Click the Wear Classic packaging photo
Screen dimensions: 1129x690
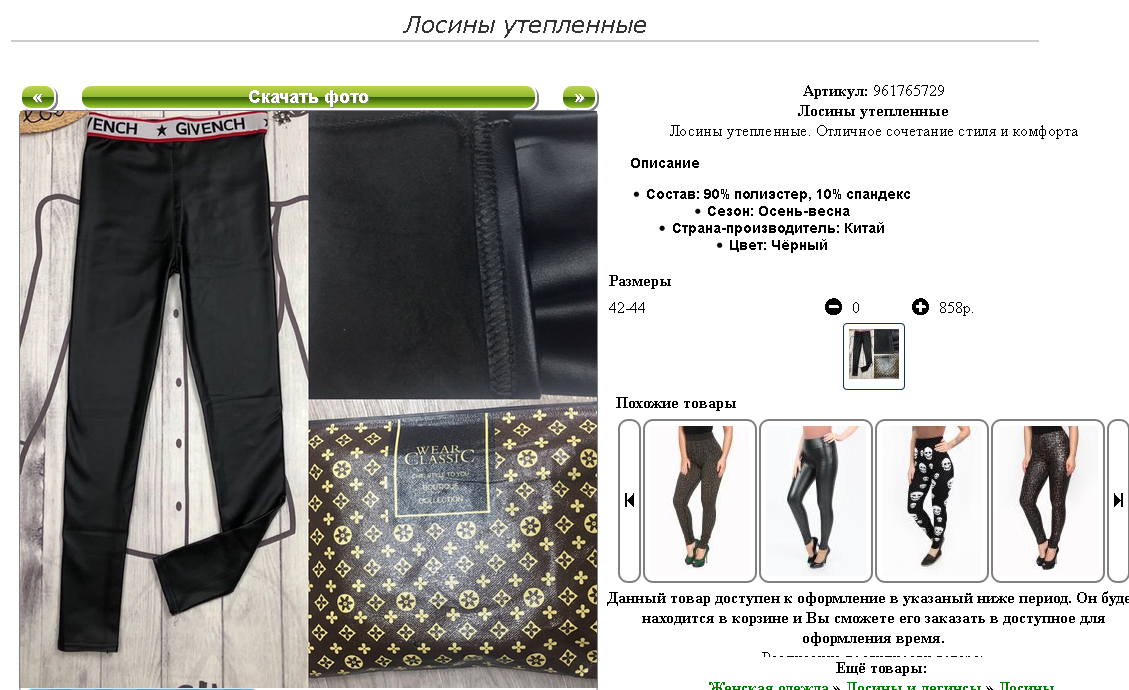(453, 544)
